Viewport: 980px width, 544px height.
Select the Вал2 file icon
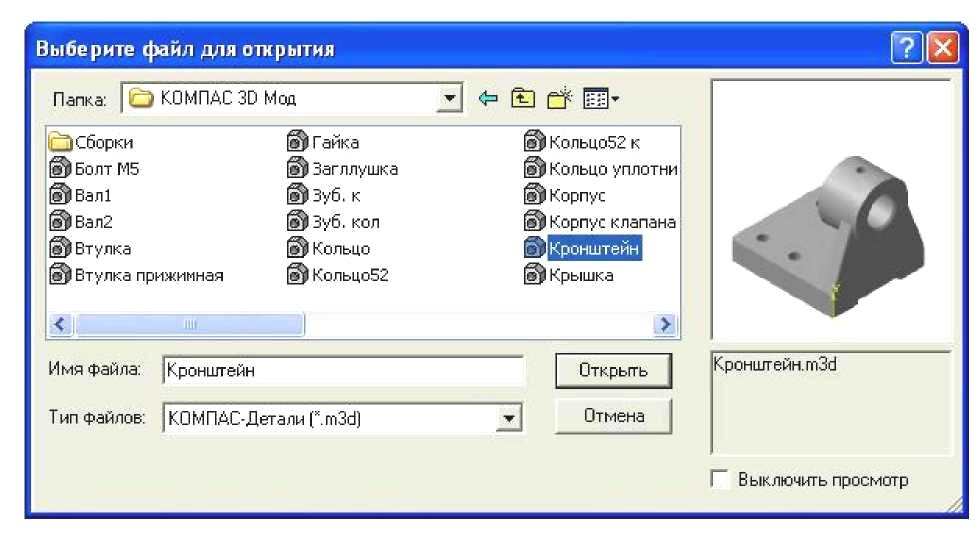(x=61, y=222)
